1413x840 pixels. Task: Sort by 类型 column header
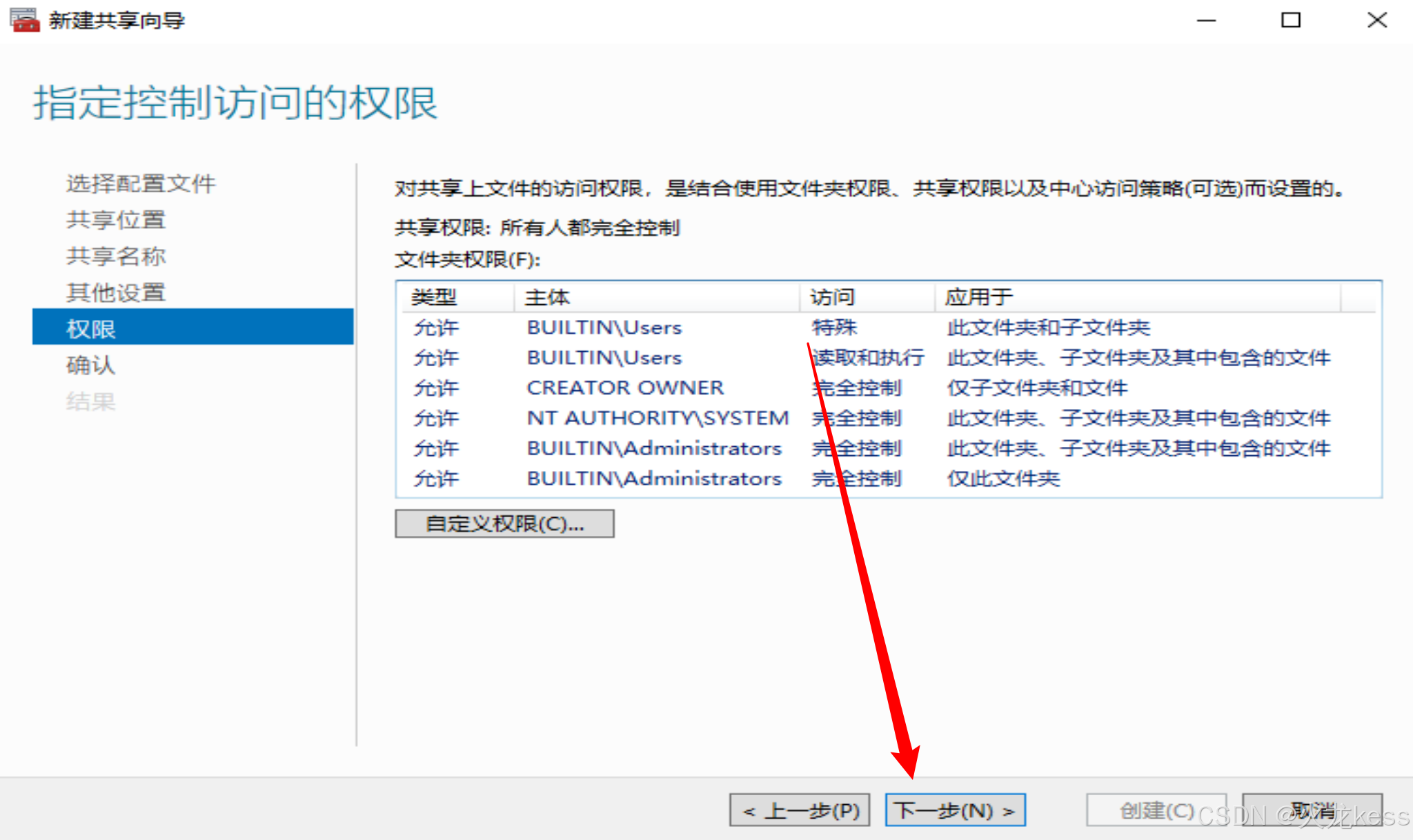[x=435, y=297]
